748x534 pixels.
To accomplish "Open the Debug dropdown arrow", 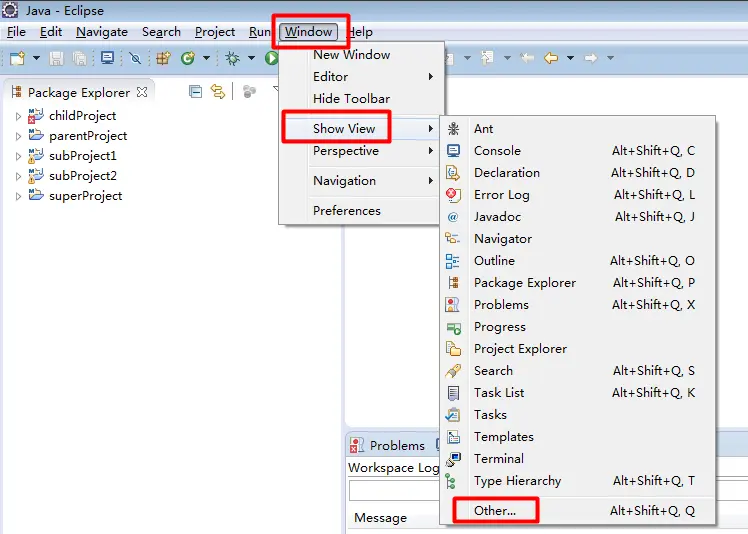I will click(251, 58).
